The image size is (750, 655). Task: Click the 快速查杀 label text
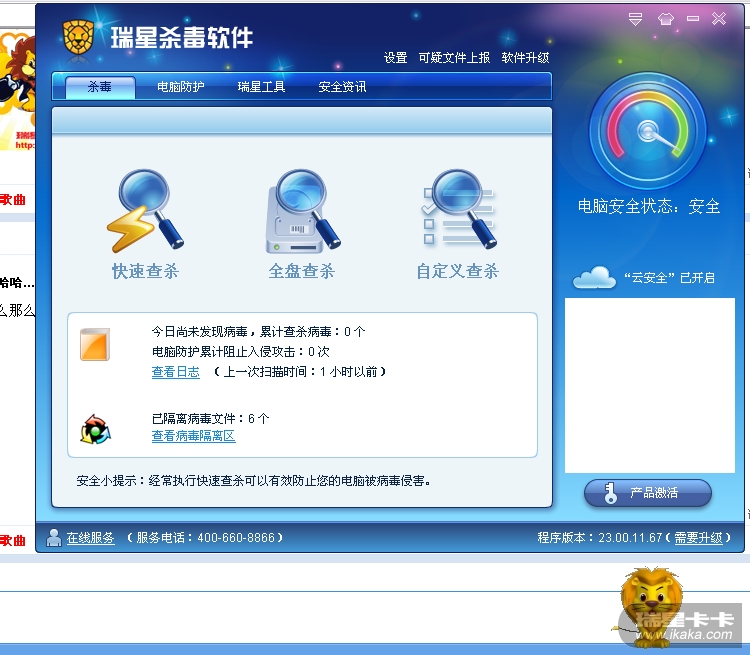click(145, 271)
